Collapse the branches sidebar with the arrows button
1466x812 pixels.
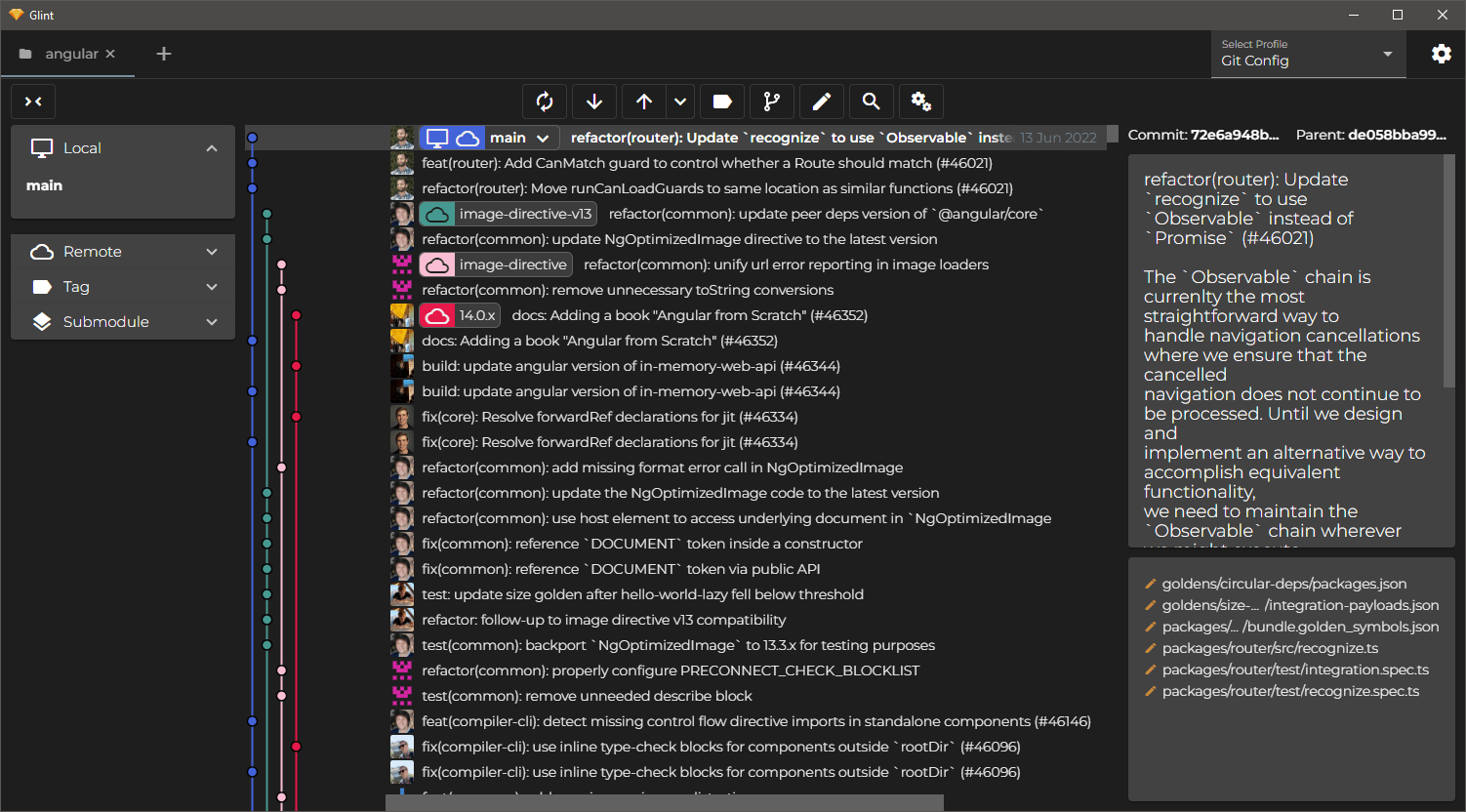[32, 101]
